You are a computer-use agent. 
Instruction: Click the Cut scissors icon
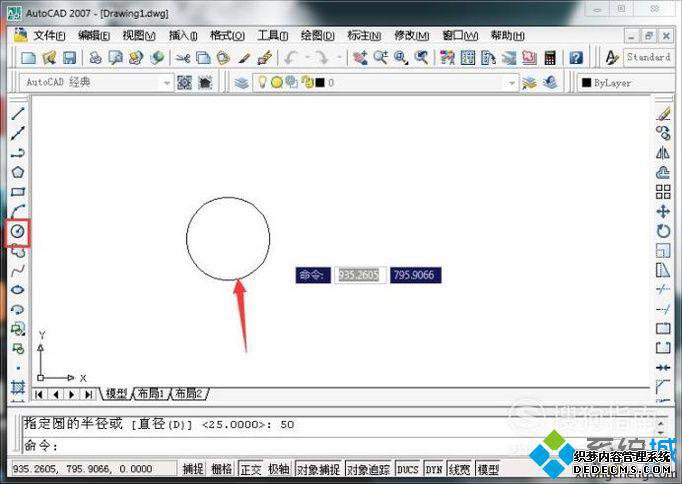tap(183, 57)
